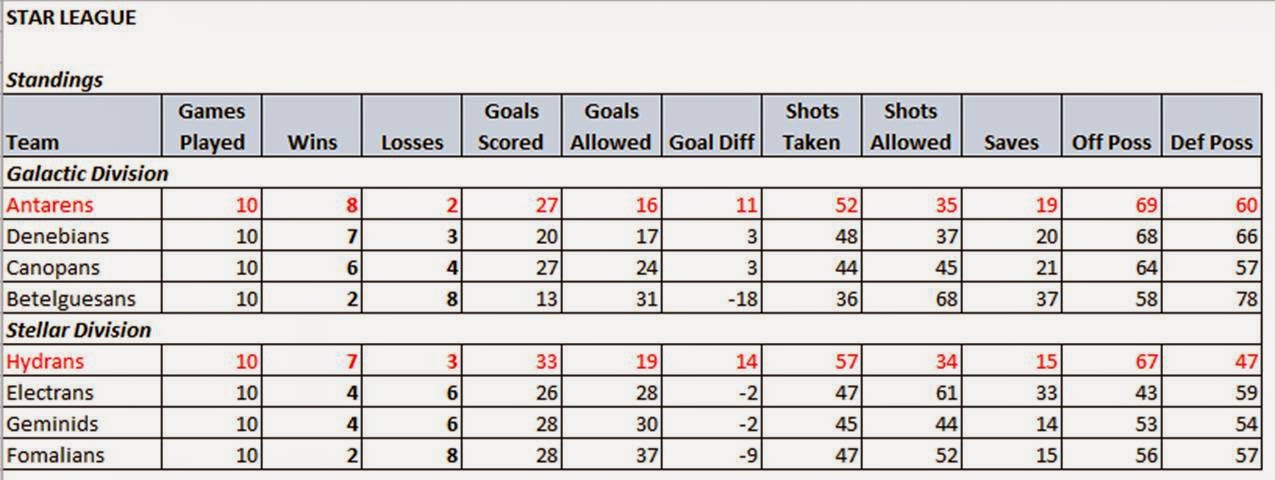Select Antarens Off Poss value 69
Image resolution: width=1275 pixels, height=480 pixels.
point(1111,206)
